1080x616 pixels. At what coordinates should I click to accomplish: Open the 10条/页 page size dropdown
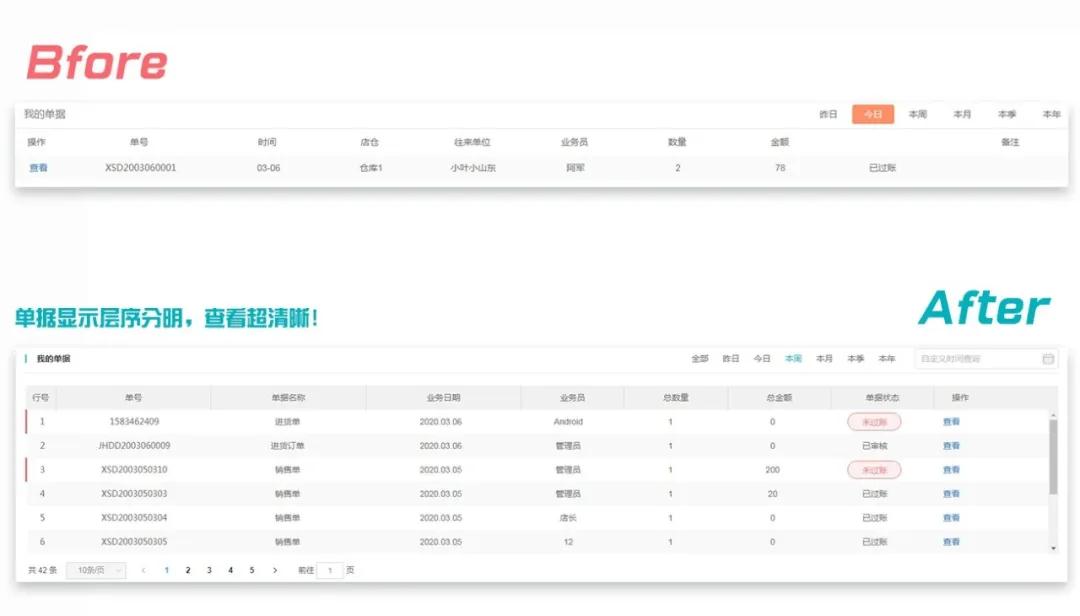pos(96,570)
